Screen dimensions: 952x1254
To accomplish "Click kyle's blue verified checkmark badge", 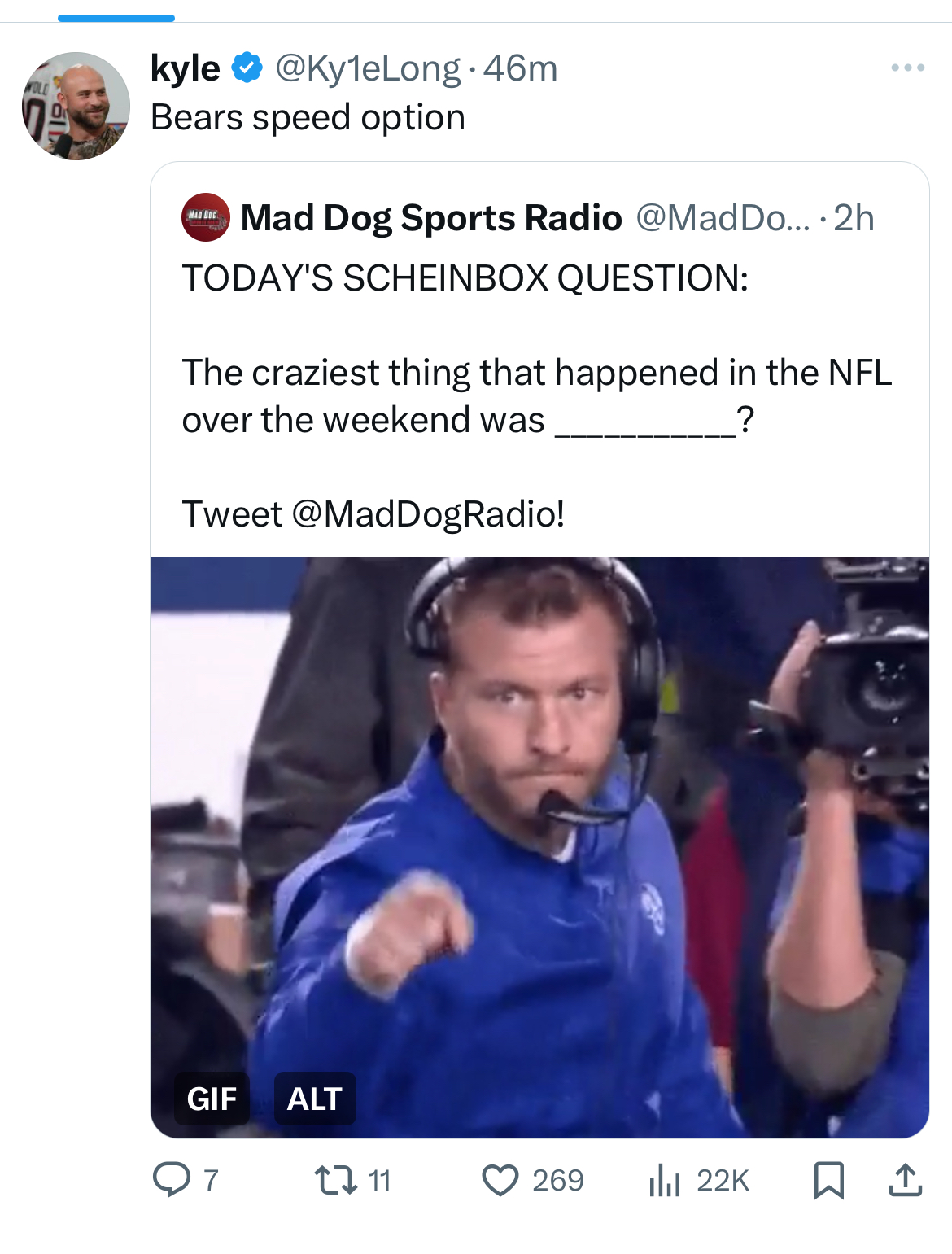I will pyautogui.click(x=247, y=68).
